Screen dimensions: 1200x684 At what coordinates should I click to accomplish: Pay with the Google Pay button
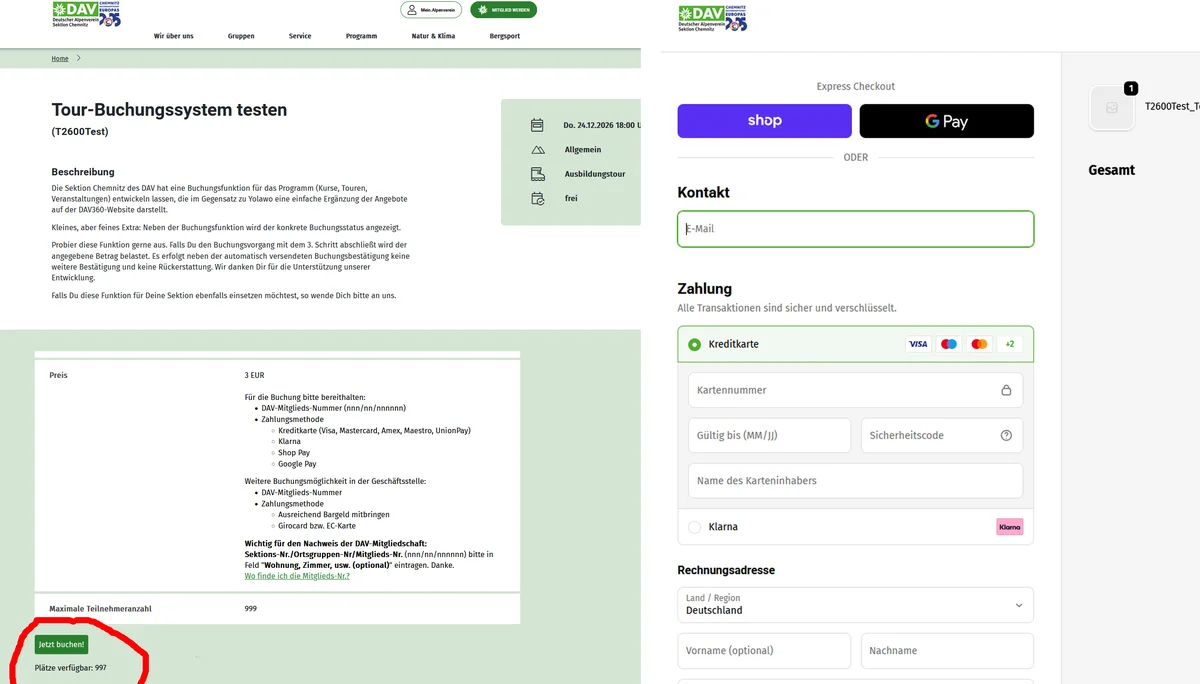coord(946,121)
